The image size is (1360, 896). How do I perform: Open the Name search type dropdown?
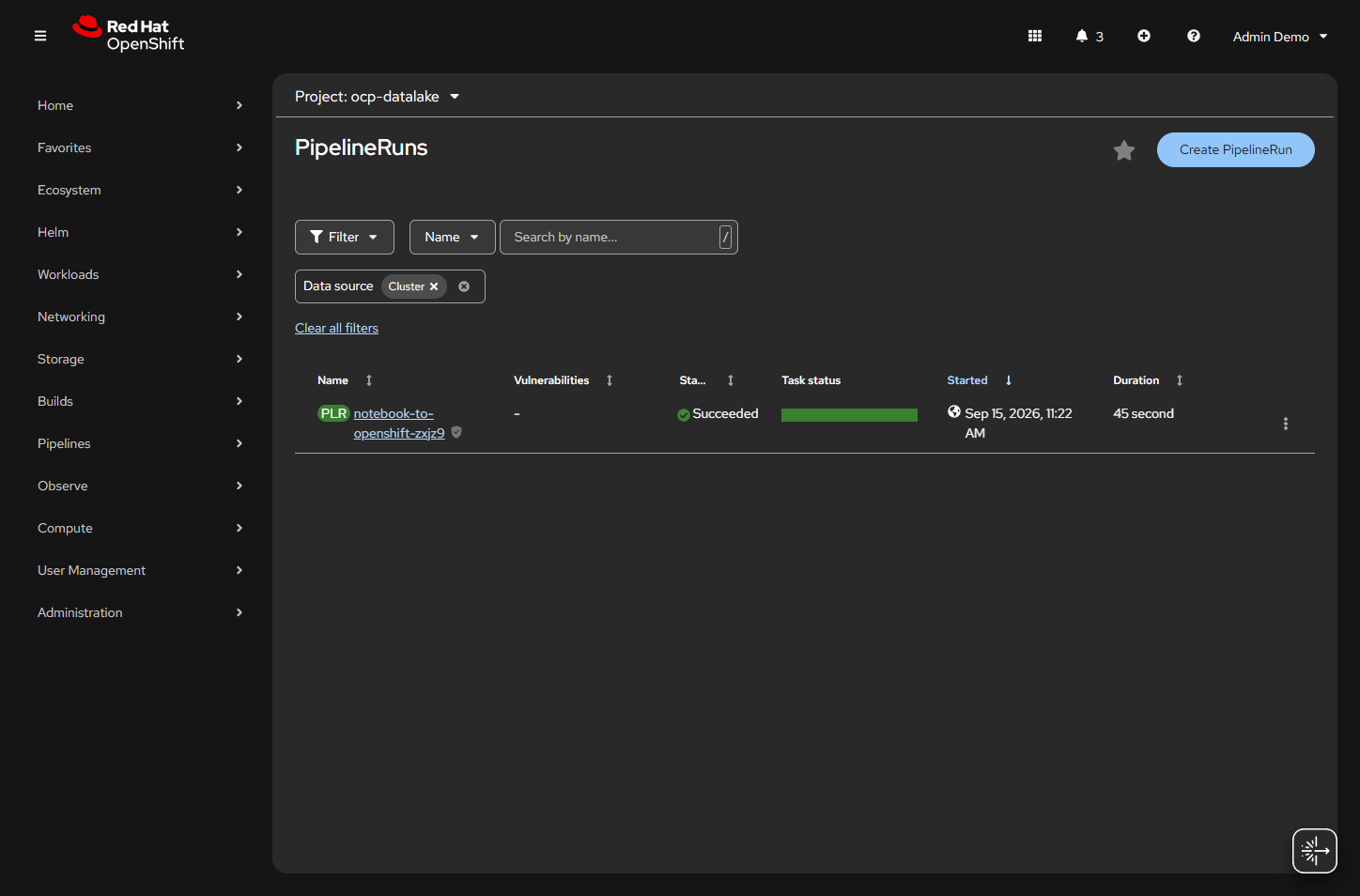tap(452, 237)
